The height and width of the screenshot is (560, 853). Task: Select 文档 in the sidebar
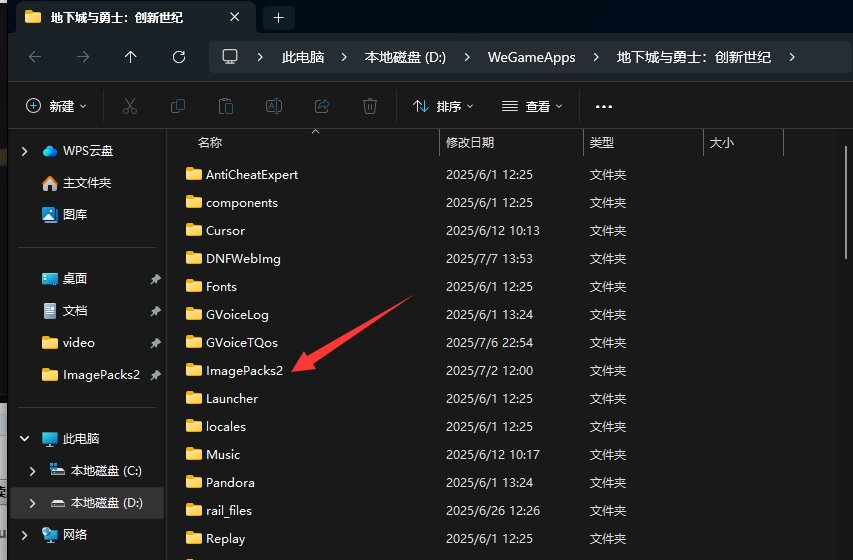[75, 311]
